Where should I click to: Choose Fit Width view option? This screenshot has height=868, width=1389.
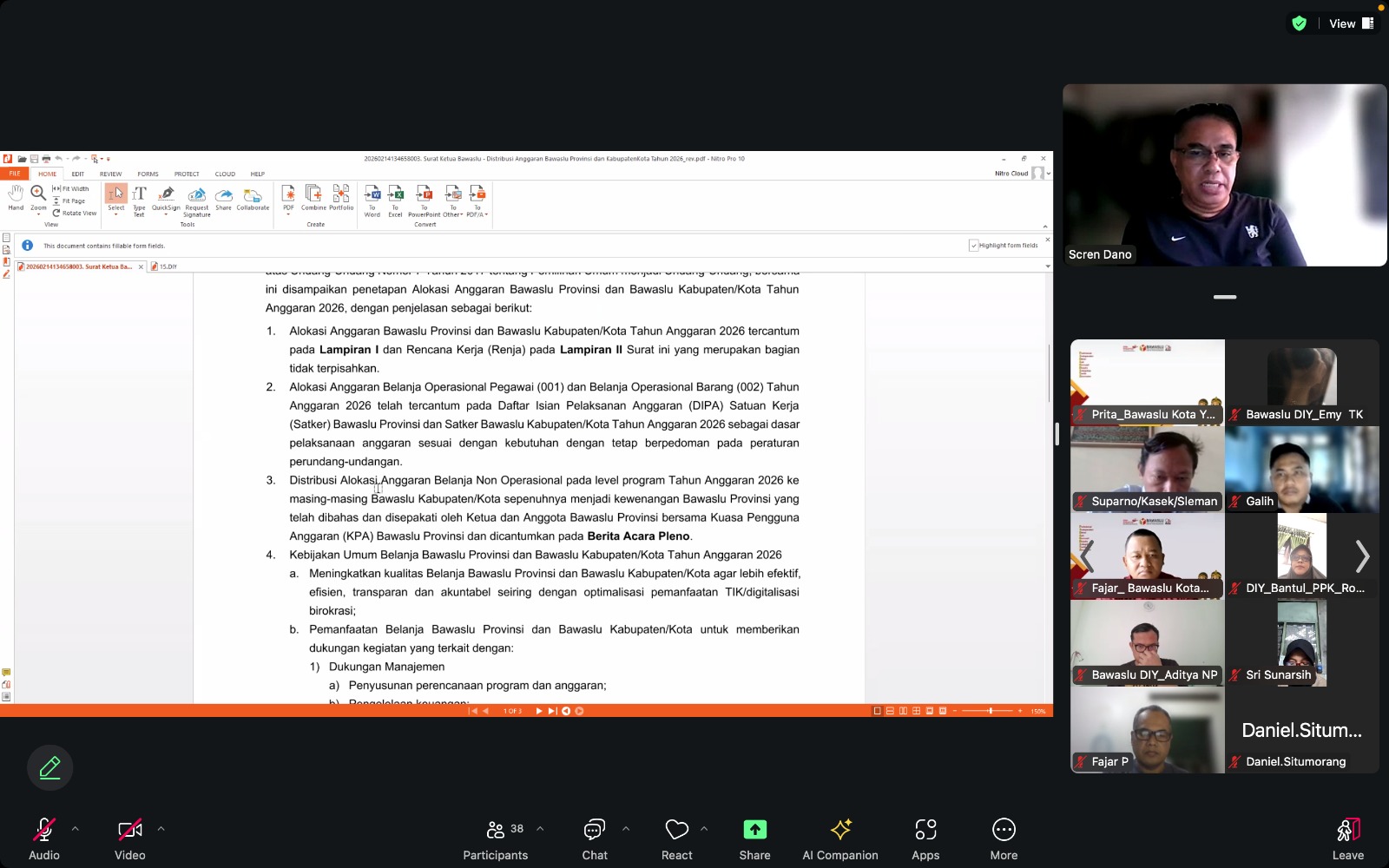click(71, 188)
